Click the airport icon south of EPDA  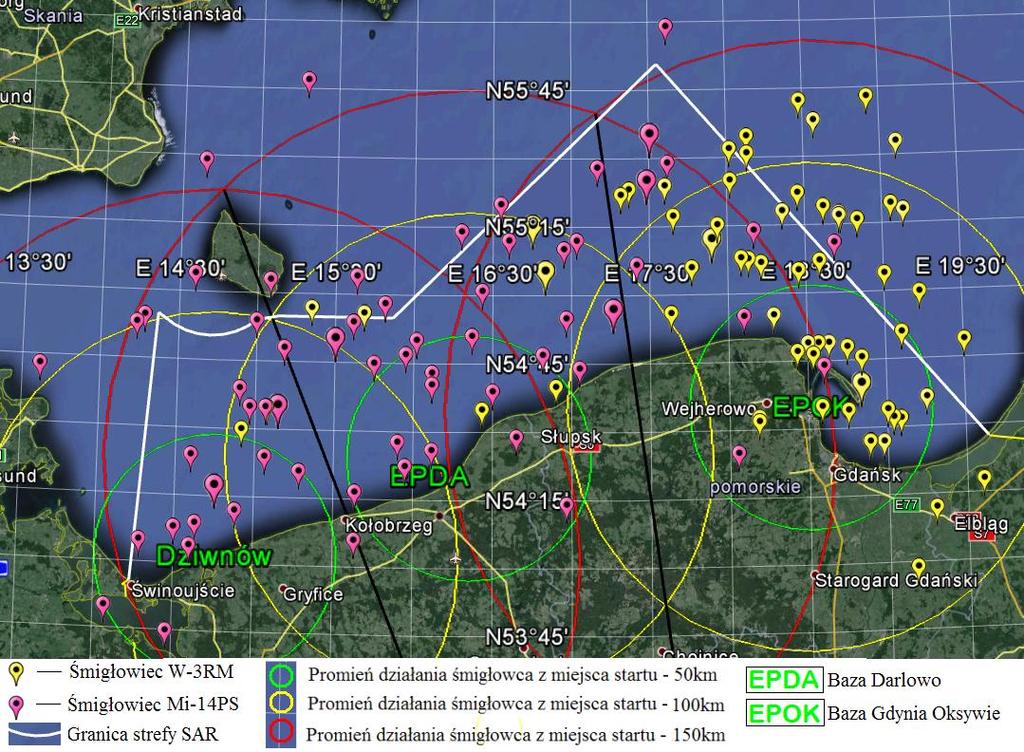click(455, 559)
